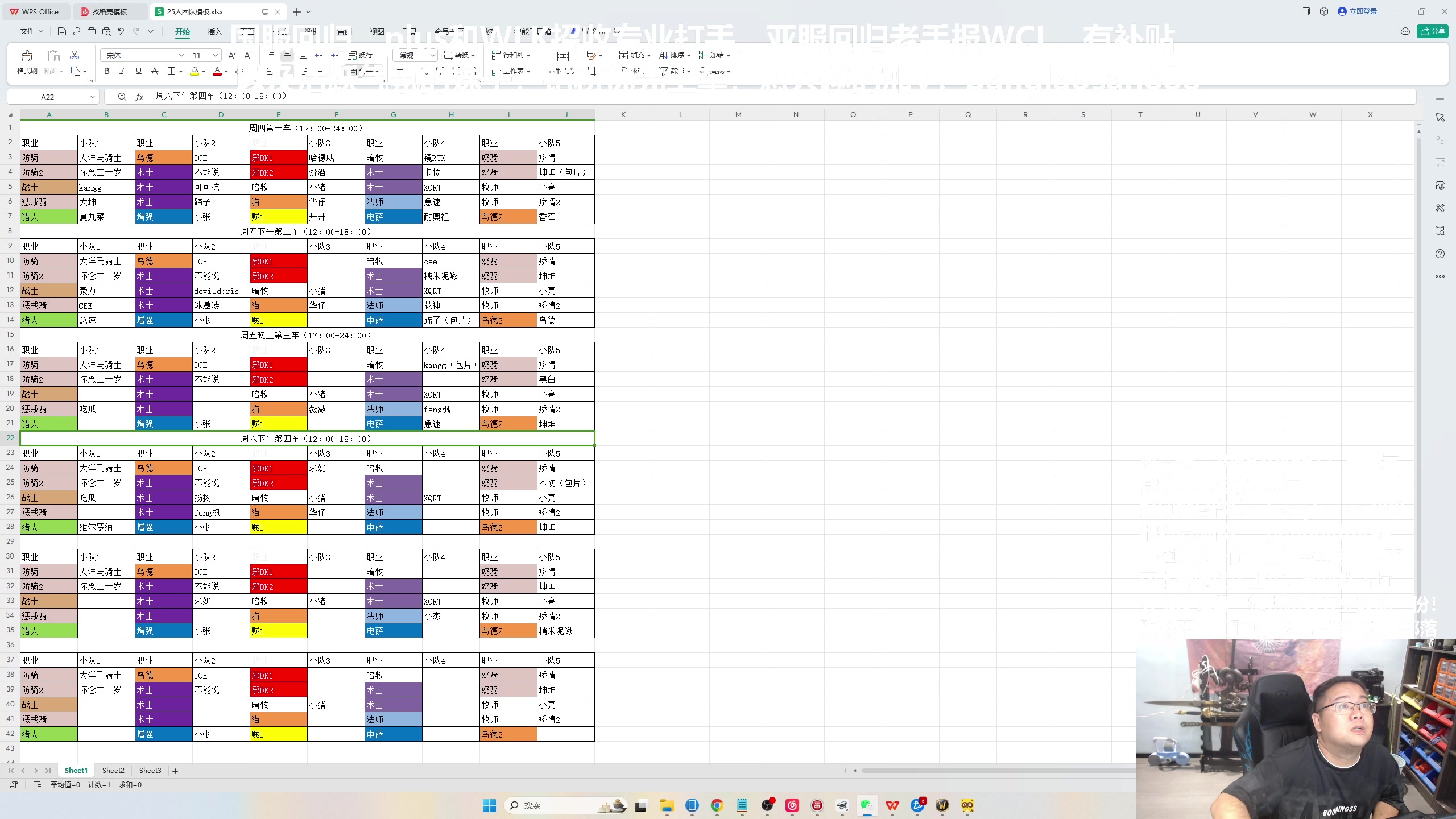Expand the font size 11 dropdown
1456x819 pixels.
pos(216,55)
